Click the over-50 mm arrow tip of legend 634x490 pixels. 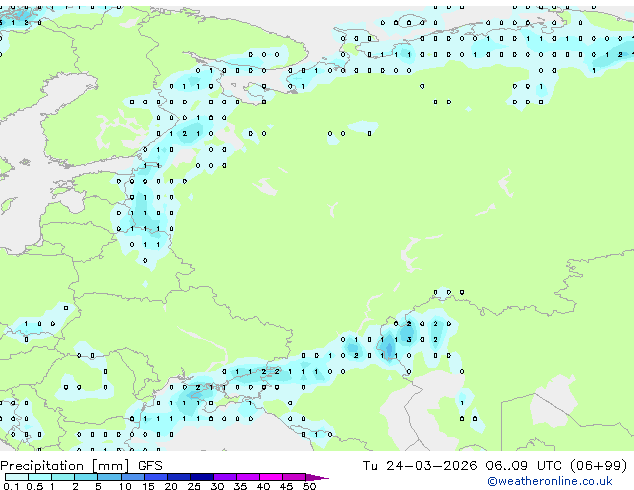click(x=317, y=477)
